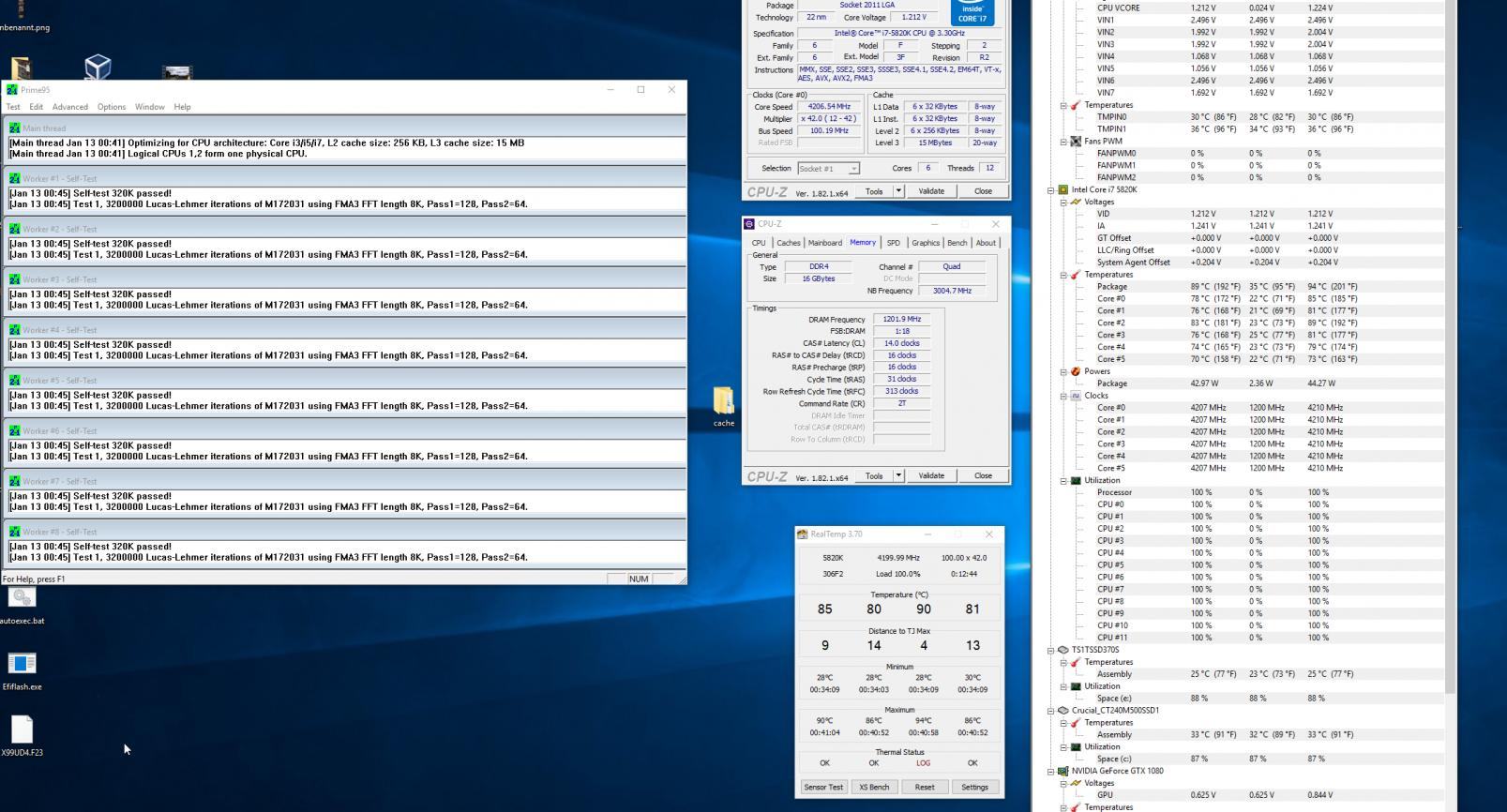Switch to the About tab in CPU-Z

[x=986, y=243]
